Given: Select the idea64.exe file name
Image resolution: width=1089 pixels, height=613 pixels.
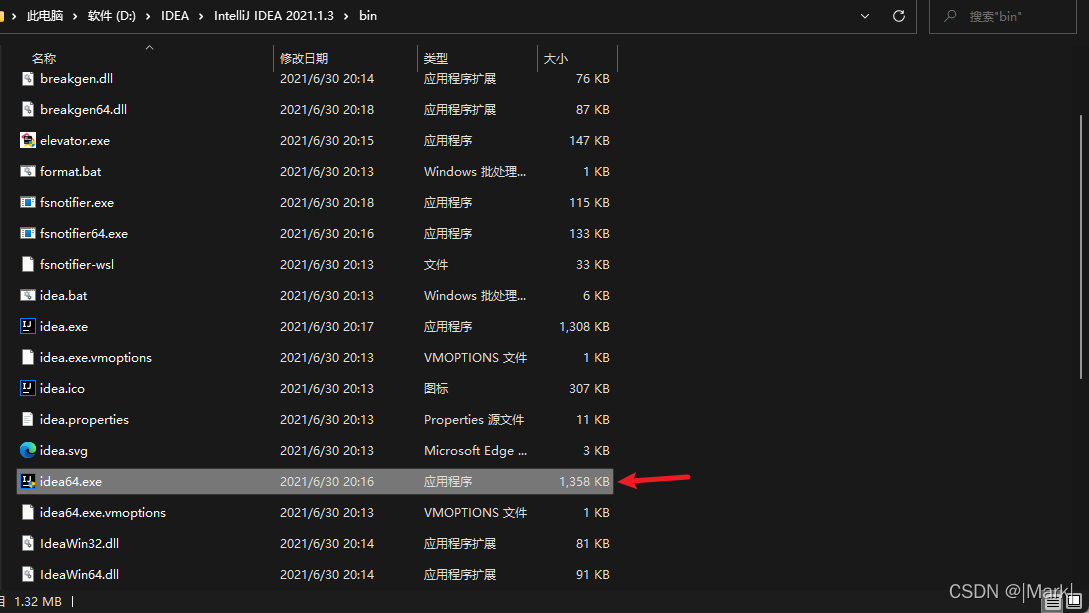Looking at the screenshot, I should 71,481.
